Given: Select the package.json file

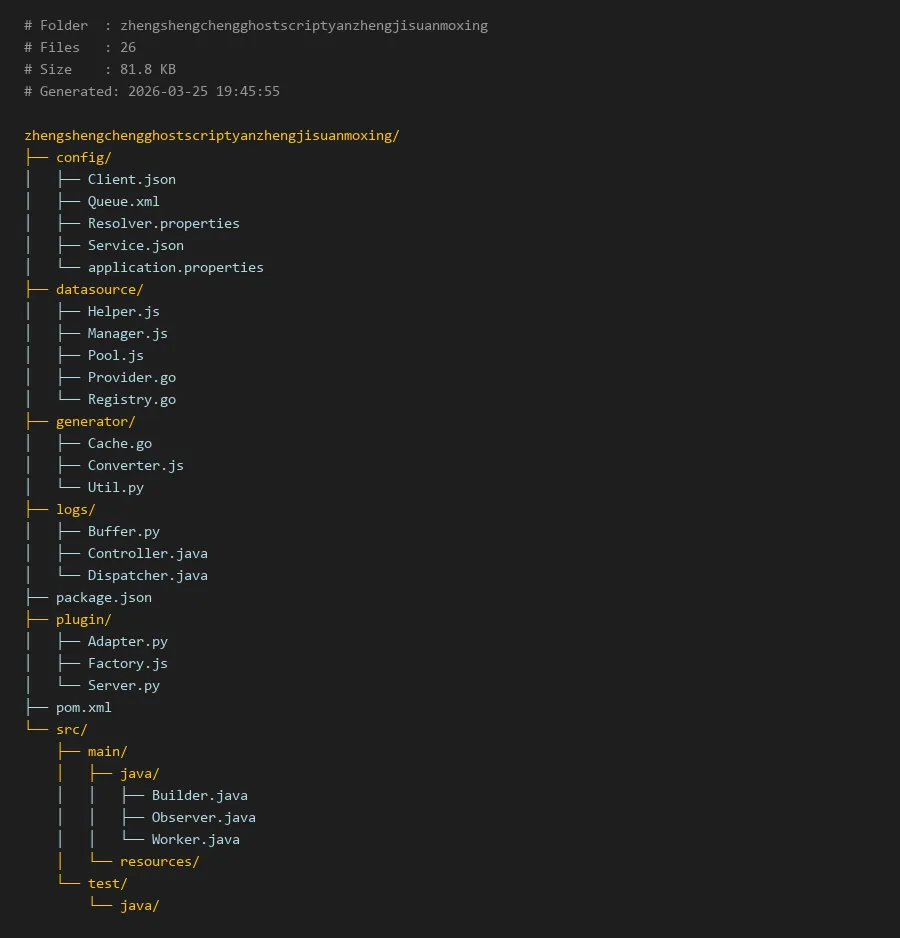Looking at the screenshot, I should tap(103, 597).
